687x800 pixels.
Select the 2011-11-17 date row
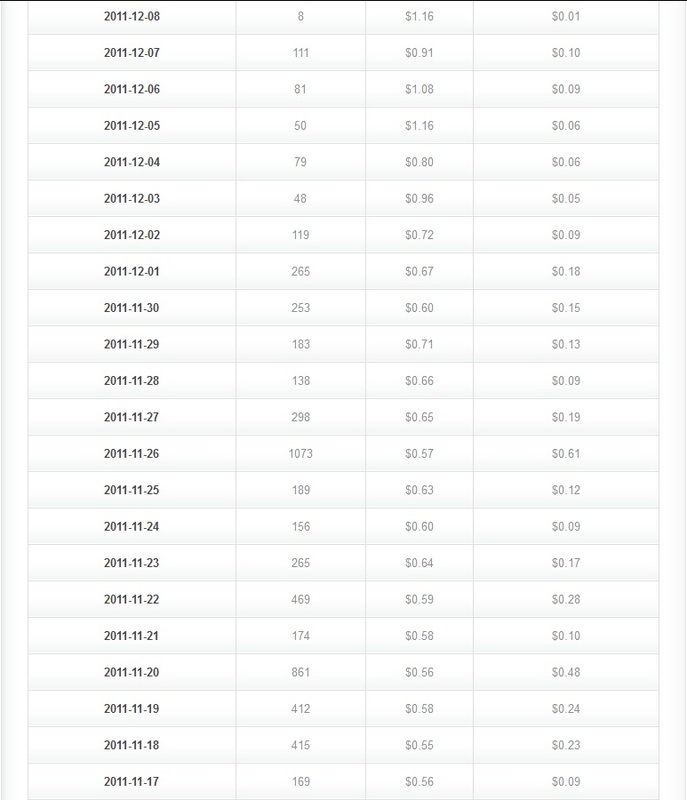tap(343, 782)
